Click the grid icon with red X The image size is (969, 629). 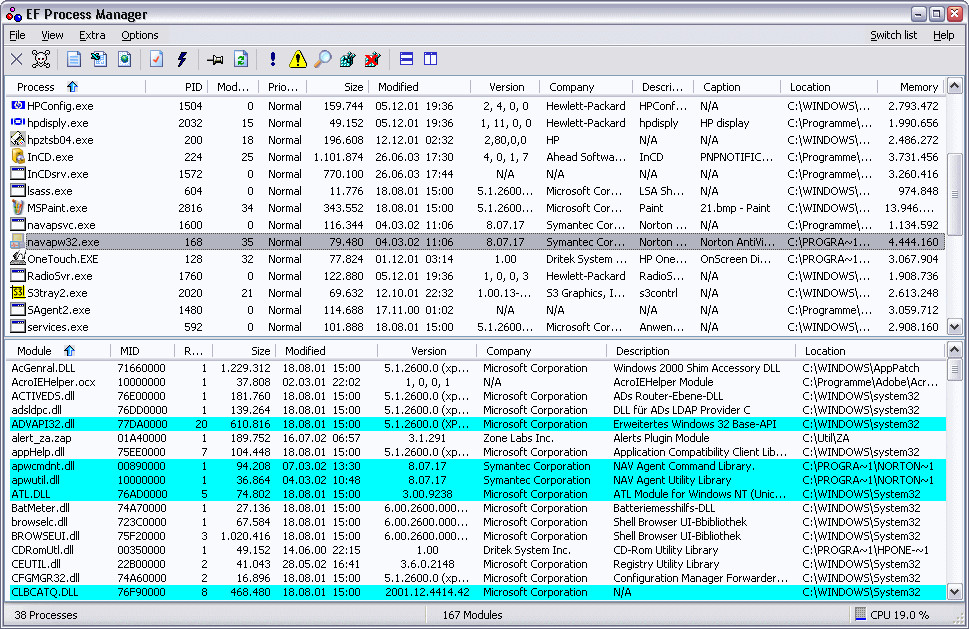(373, 59)
